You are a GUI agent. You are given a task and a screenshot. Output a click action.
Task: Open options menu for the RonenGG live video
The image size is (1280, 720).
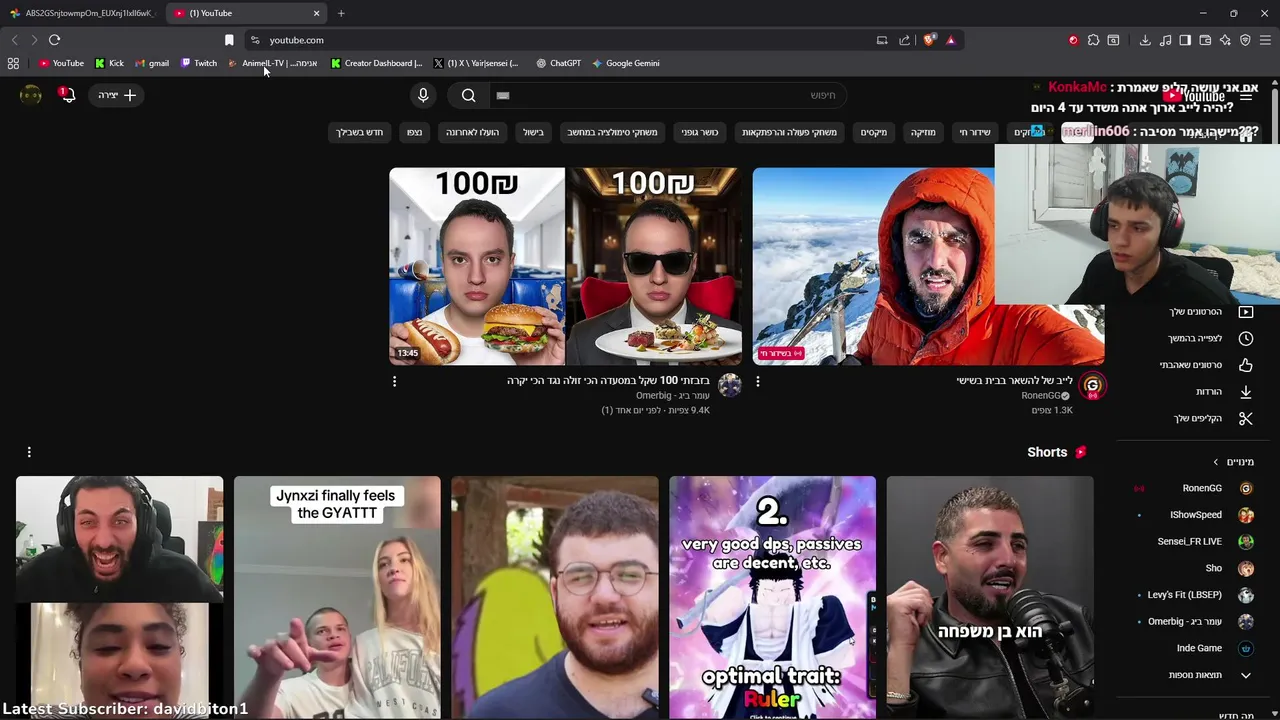(x=757, y=381)
